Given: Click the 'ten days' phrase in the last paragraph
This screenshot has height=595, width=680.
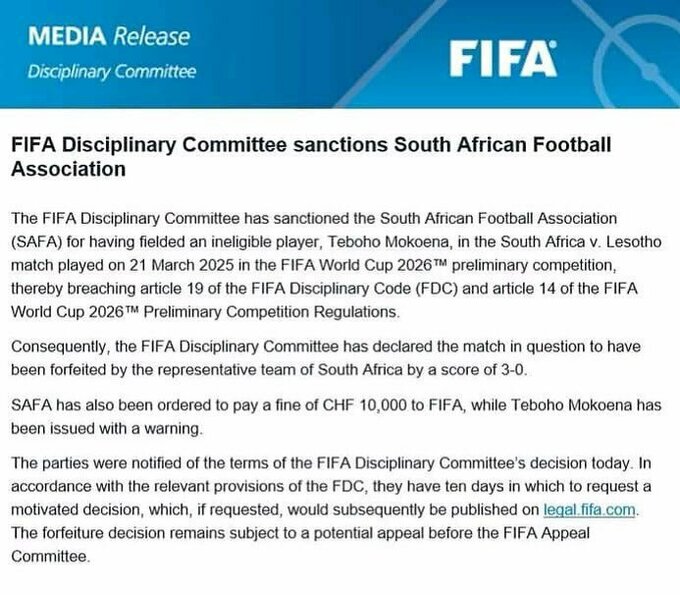Looking at the screenshot, I should pyautogui.click(x=441, y=487).
